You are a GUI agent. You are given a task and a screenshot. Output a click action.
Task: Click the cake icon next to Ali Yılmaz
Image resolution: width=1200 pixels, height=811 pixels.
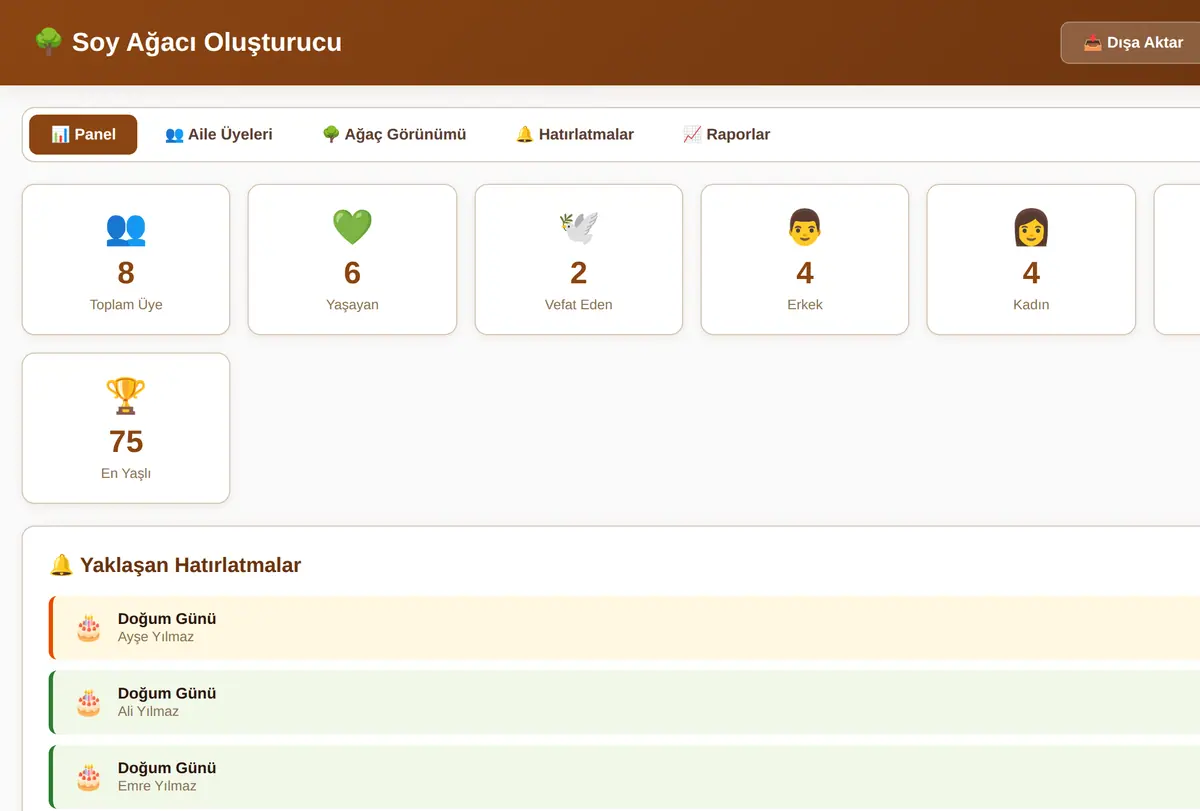(89, 702)
